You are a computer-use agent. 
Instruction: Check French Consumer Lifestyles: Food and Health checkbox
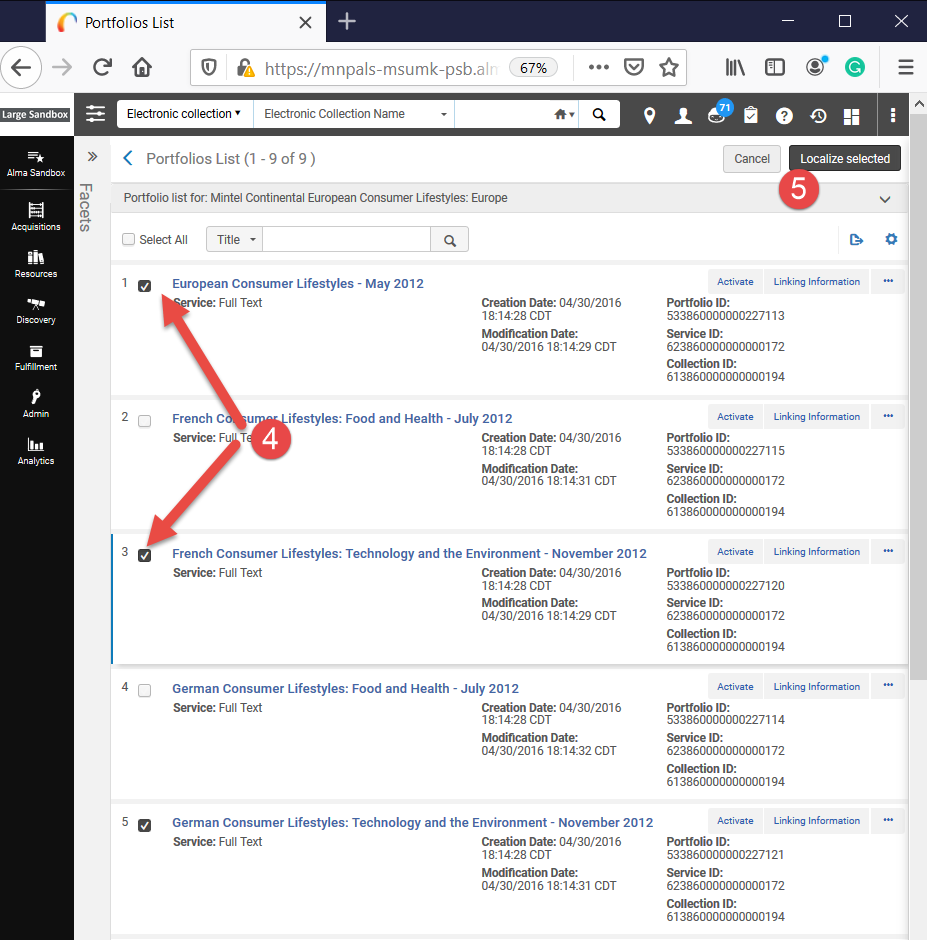coord(145,421)
